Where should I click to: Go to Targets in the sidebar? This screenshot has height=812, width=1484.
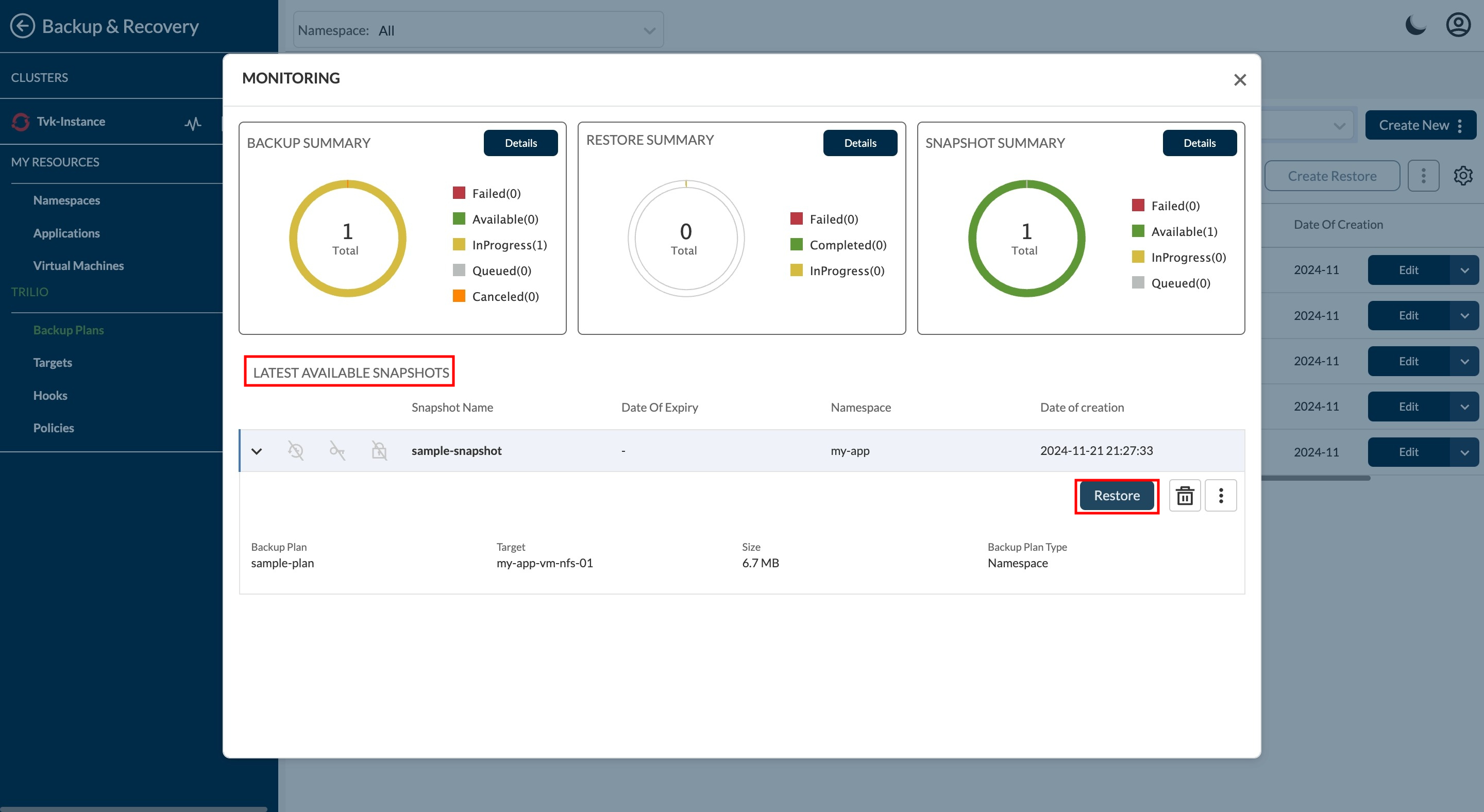[53, 362]
